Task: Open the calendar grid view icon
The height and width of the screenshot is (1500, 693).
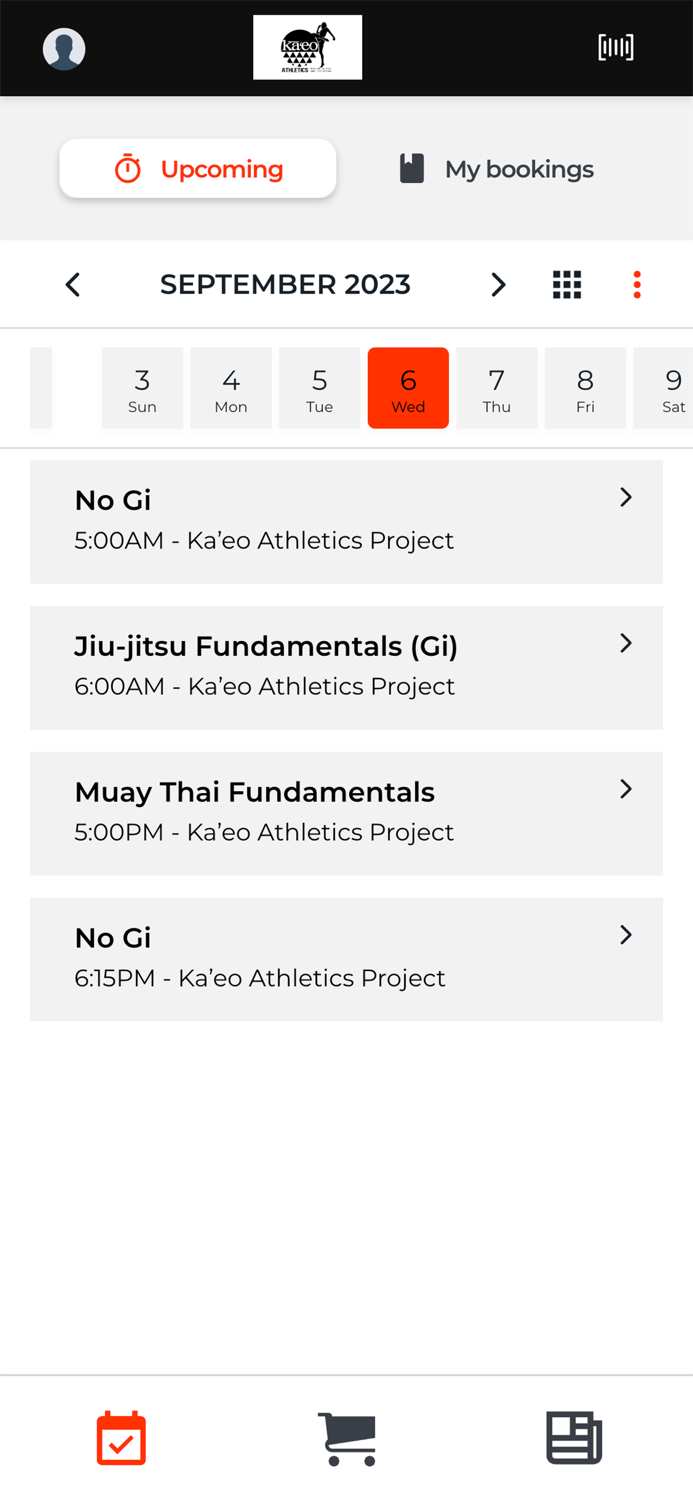Action: pyautogui.click(x=567, y=284)
